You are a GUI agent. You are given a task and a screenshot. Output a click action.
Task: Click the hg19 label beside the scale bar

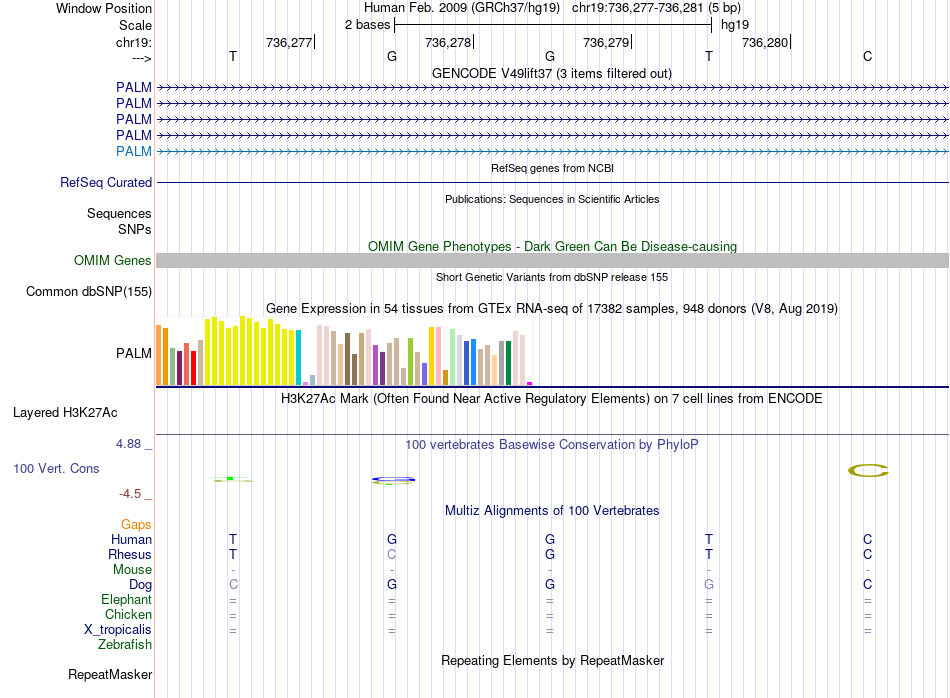pos(735,25)
